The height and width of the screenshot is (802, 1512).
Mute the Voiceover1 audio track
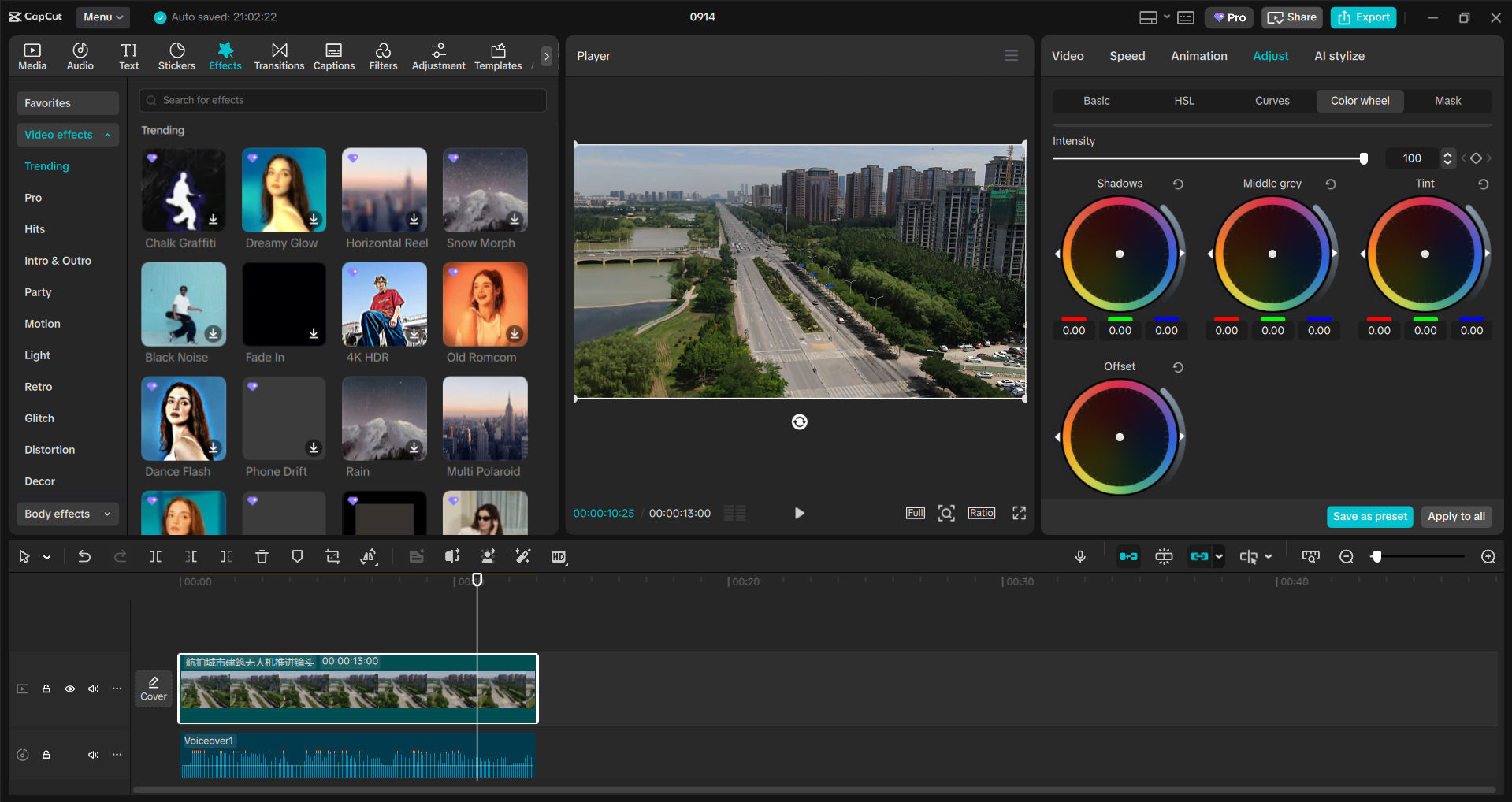click(94, 755)
